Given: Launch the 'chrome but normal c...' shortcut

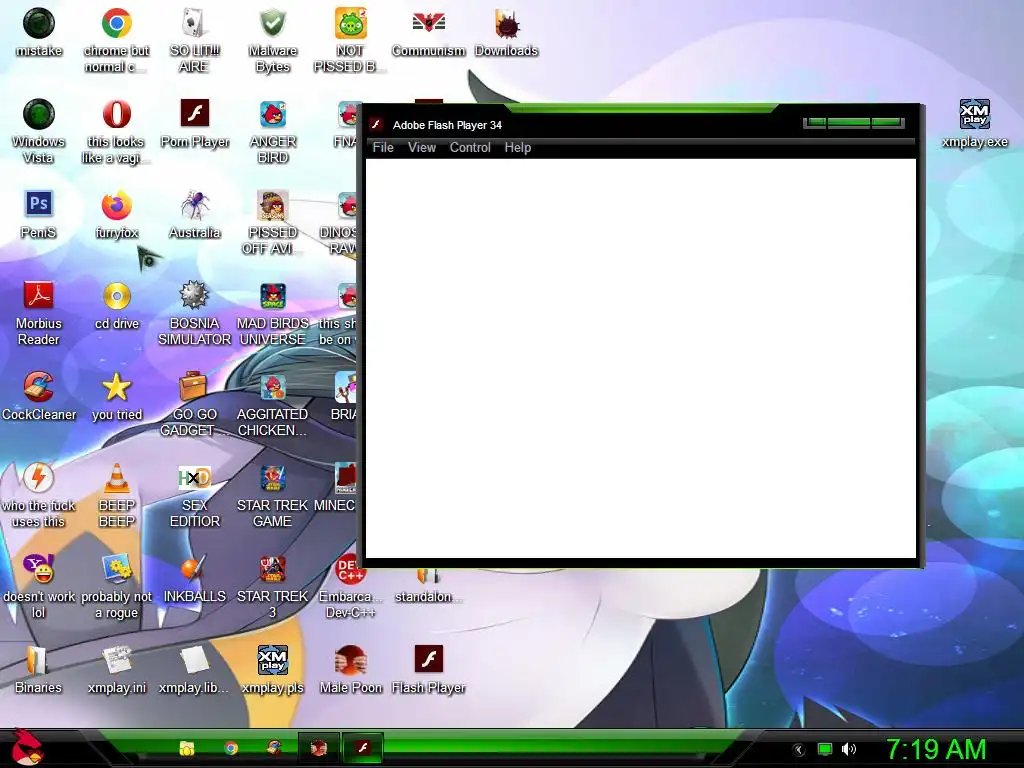Looking at the screenshot, I should click(x=117, y=39).
